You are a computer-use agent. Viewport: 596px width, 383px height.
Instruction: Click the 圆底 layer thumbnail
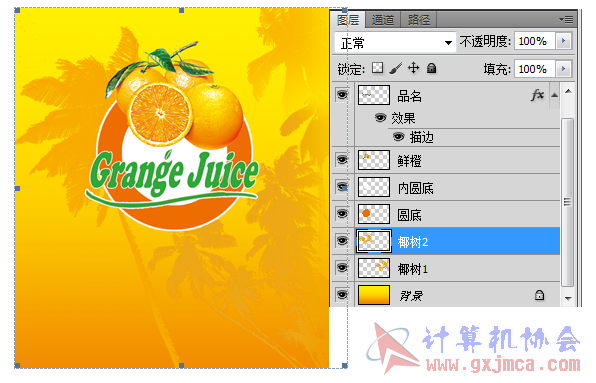pos(374,214)
